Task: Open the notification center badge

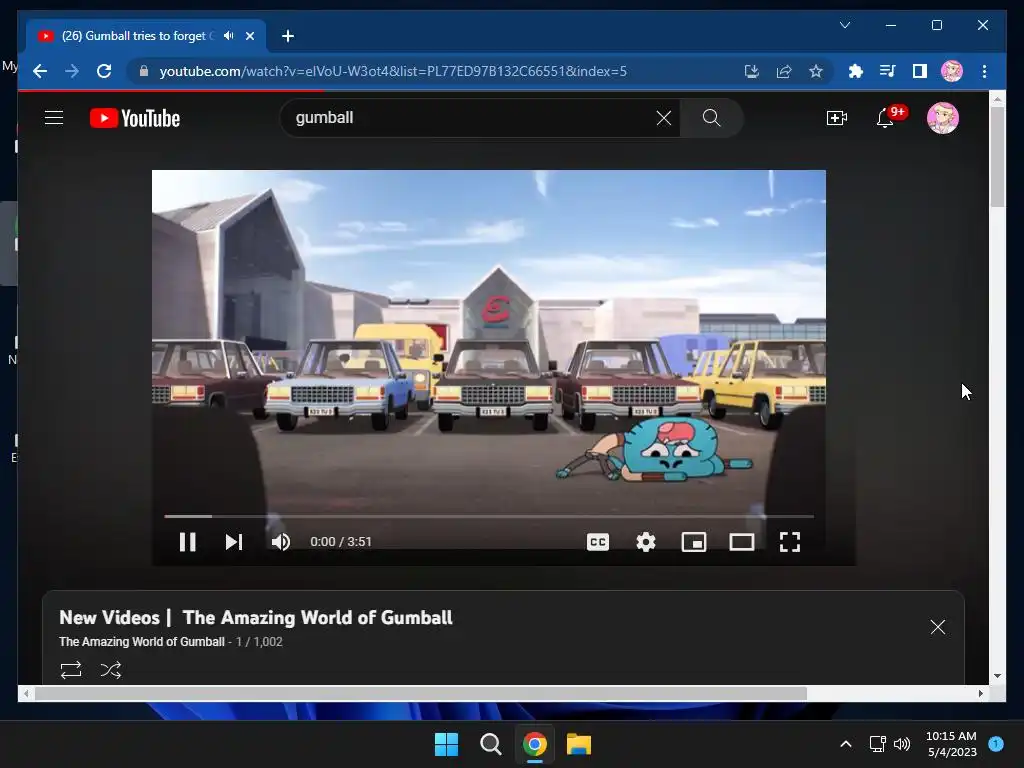Action: click(996, 744)
